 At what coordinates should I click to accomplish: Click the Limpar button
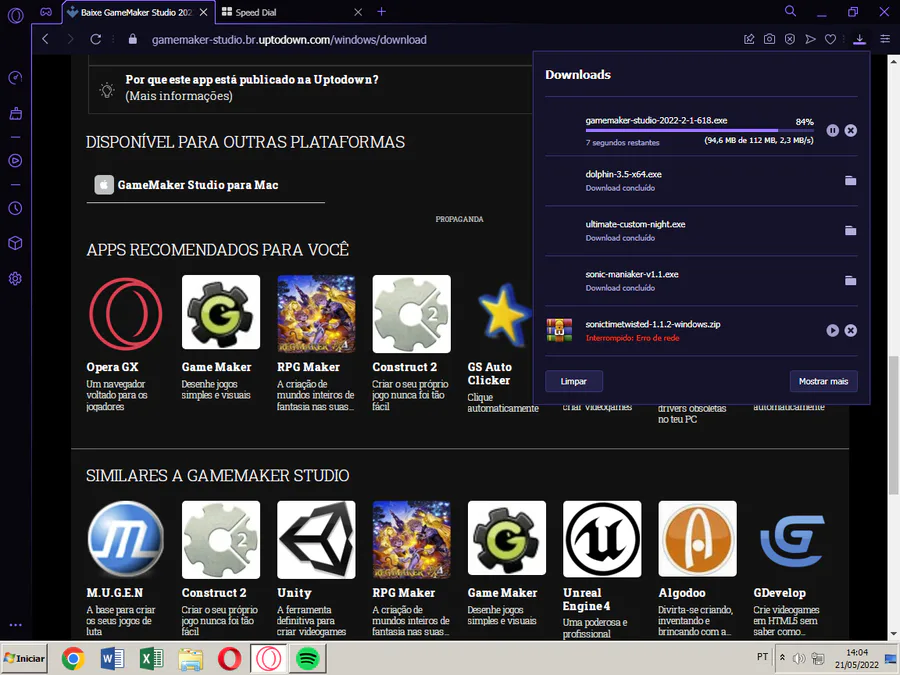573,381
